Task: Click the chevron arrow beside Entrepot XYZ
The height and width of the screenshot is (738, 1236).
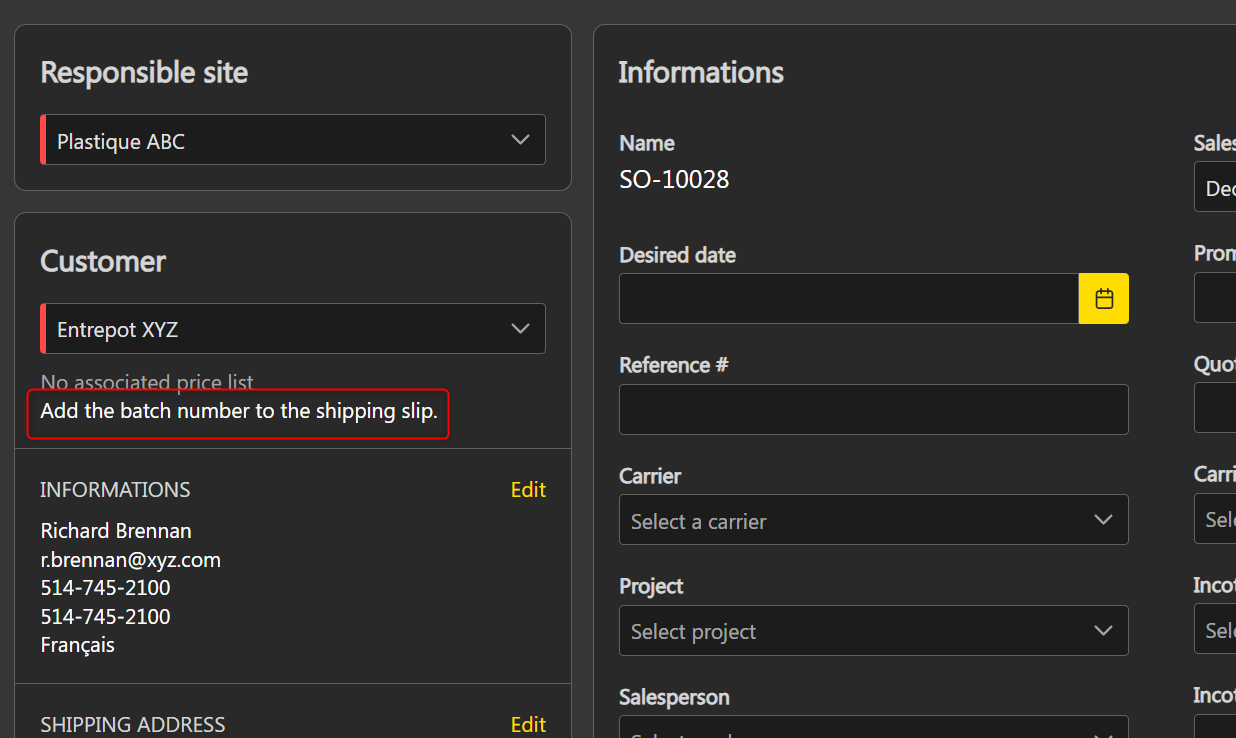Action: point(520,329)
